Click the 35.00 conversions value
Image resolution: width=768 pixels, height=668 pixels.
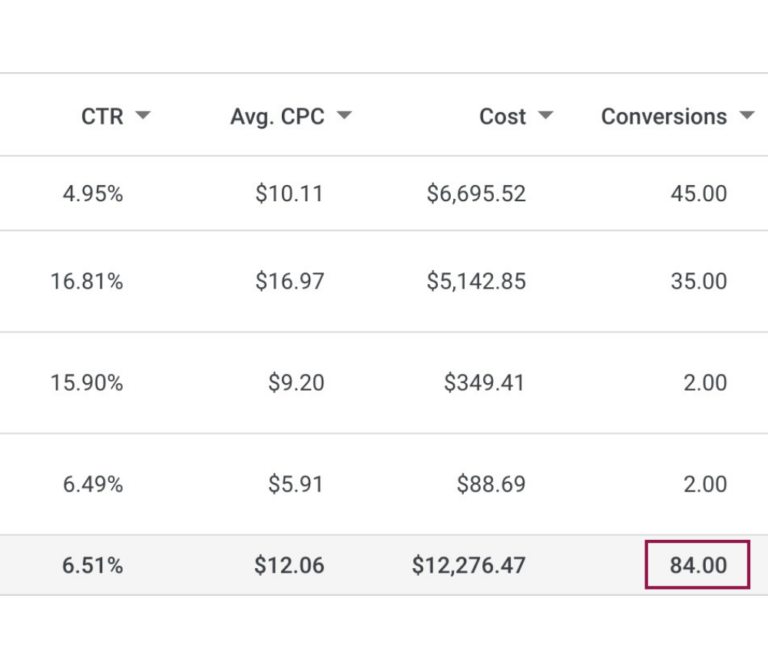698,282
